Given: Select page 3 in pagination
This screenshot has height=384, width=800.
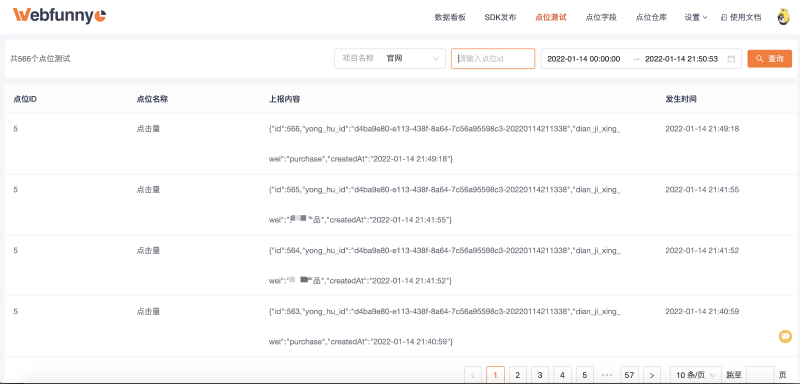Looking at the screenshot, I should click(x=540, y=375).
